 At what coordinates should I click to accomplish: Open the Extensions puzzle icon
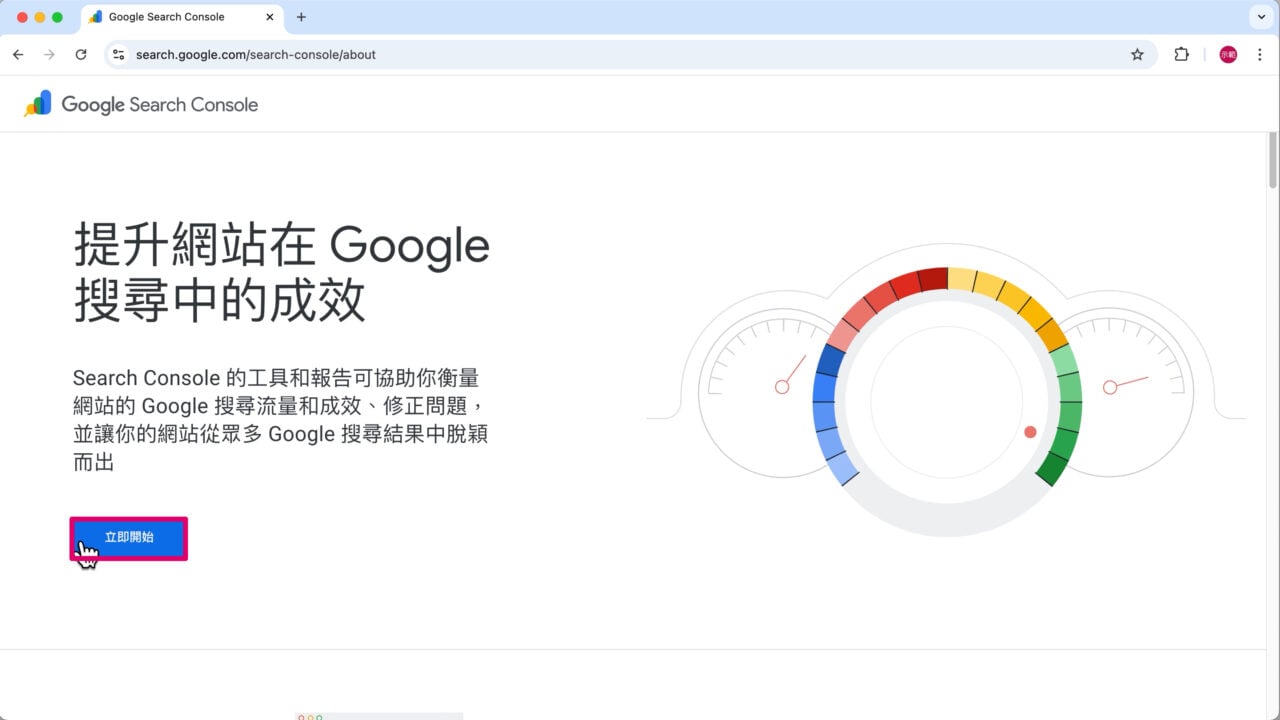1181,55
